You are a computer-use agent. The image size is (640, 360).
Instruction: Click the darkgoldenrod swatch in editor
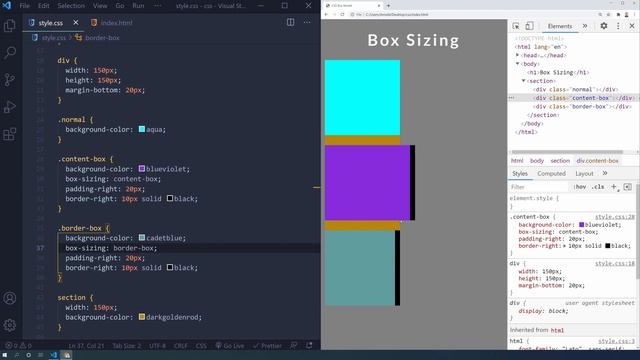click(142, 317)
